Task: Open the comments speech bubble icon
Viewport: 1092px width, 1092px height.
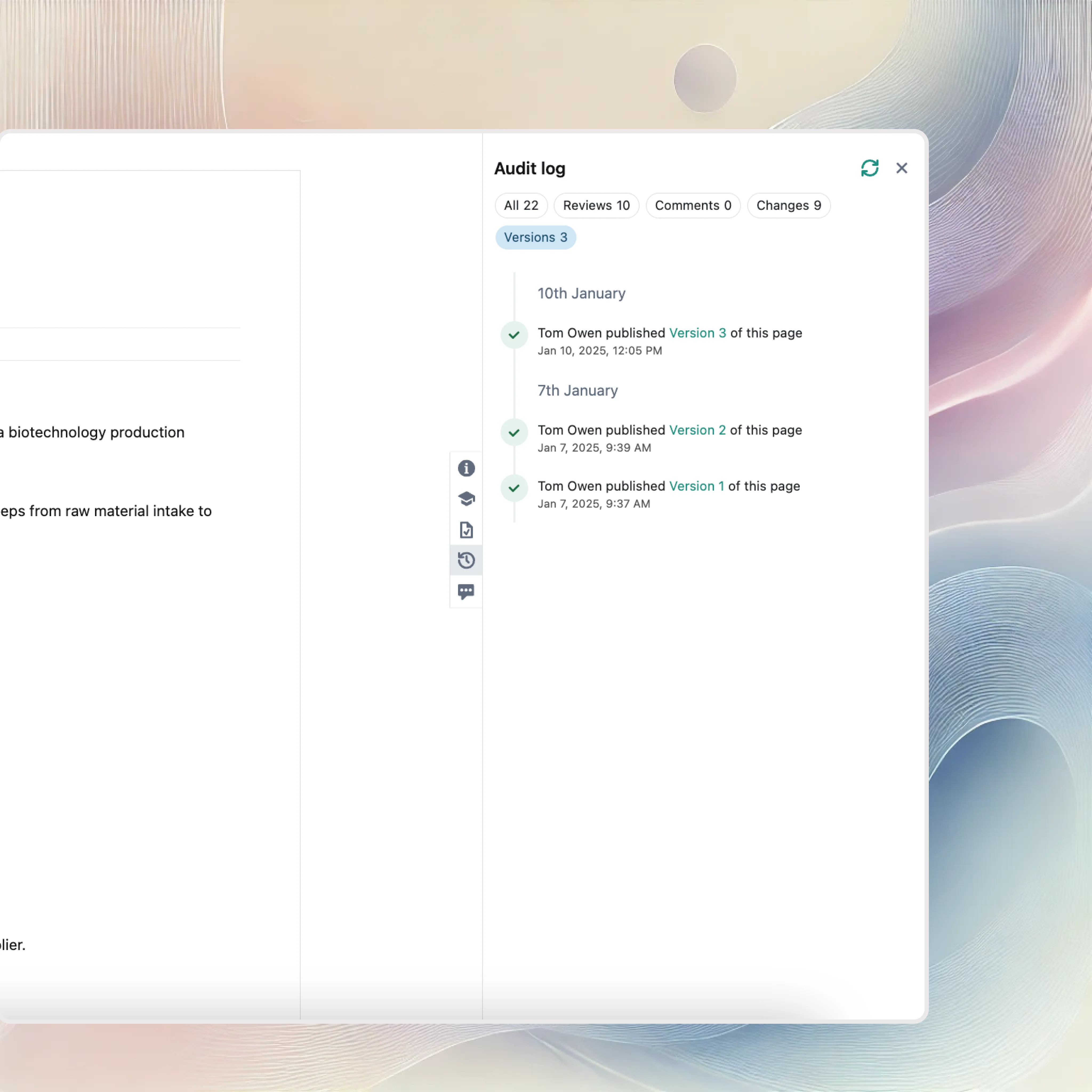Action: click(x=466, y=591)
